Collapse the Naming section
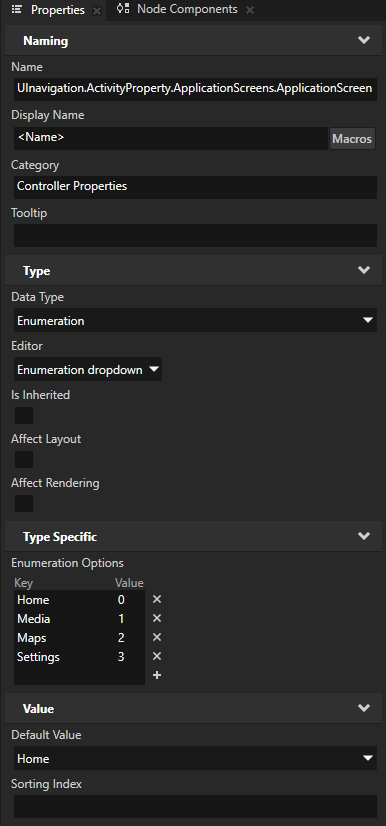386x826 pixels. 364,40
